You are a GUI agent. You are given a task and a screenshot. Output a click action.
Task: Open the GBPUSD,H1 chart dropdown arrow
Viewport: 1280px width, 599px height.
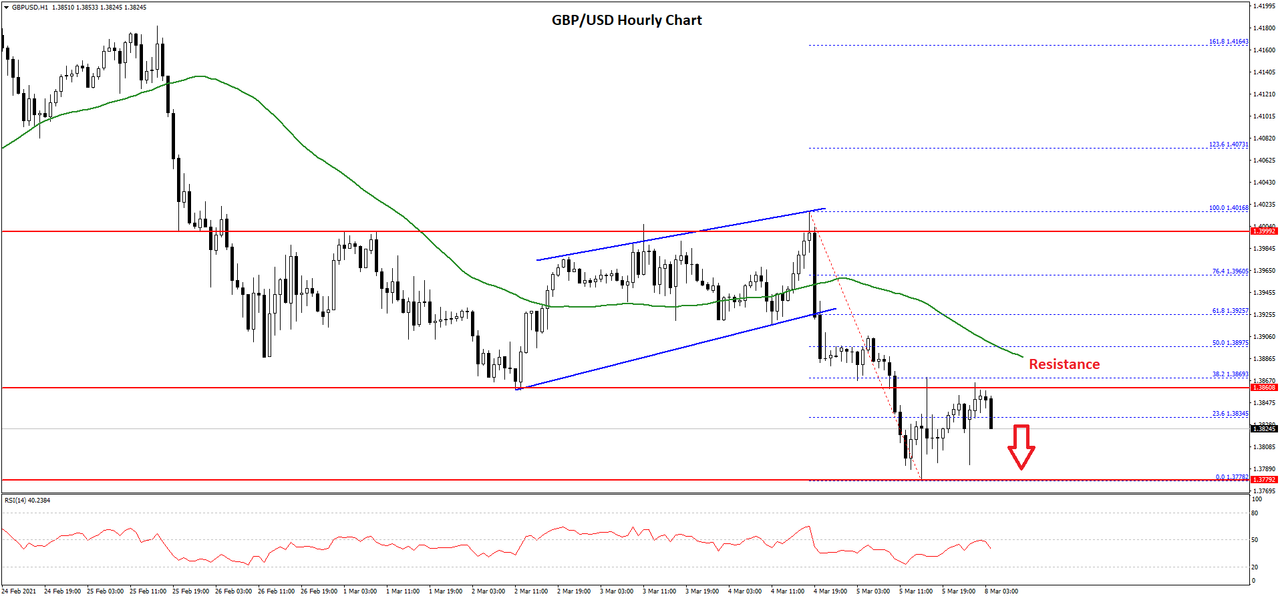tap(8, 8)
